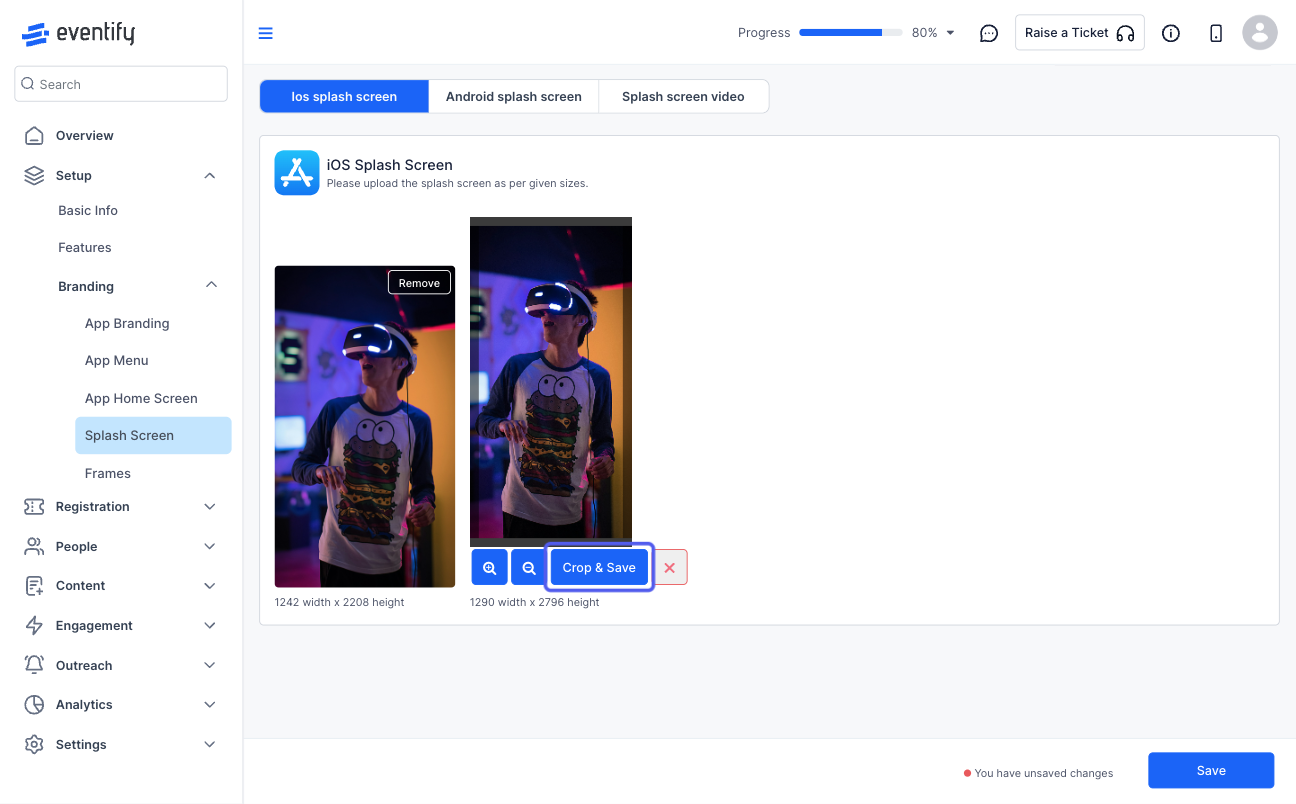This screenshot has height=804, width=1296.
Task: Switch to Android splash screen tab
Action: point(514,97)
